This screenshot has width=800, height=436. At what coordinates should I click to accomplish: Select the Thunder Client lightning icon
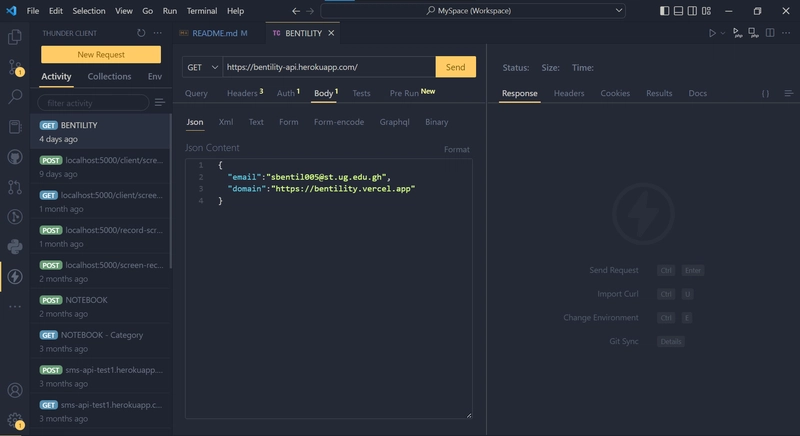(15, 276)
